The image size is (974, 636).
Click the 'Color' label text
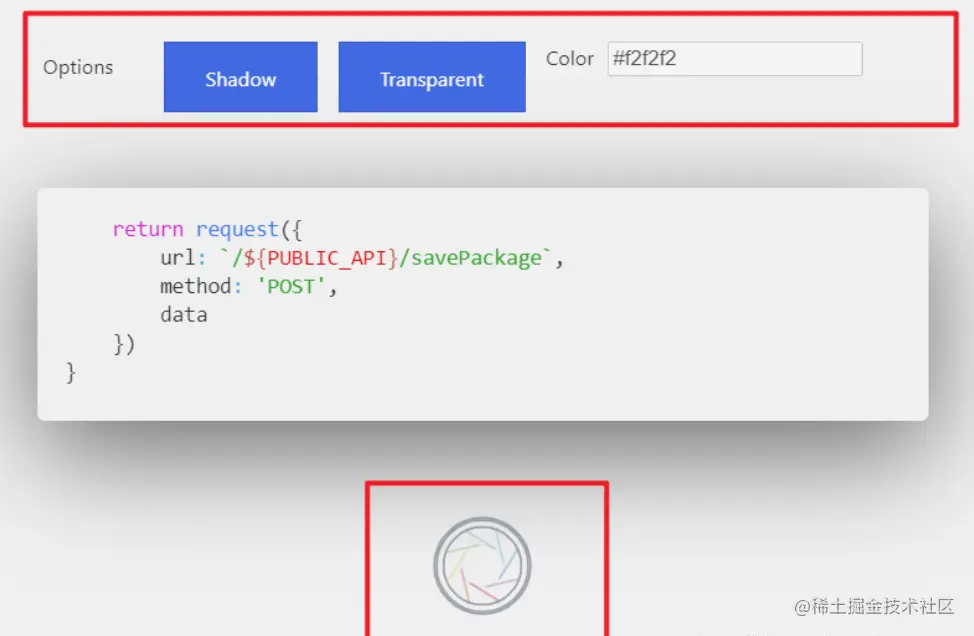(570, 58)
